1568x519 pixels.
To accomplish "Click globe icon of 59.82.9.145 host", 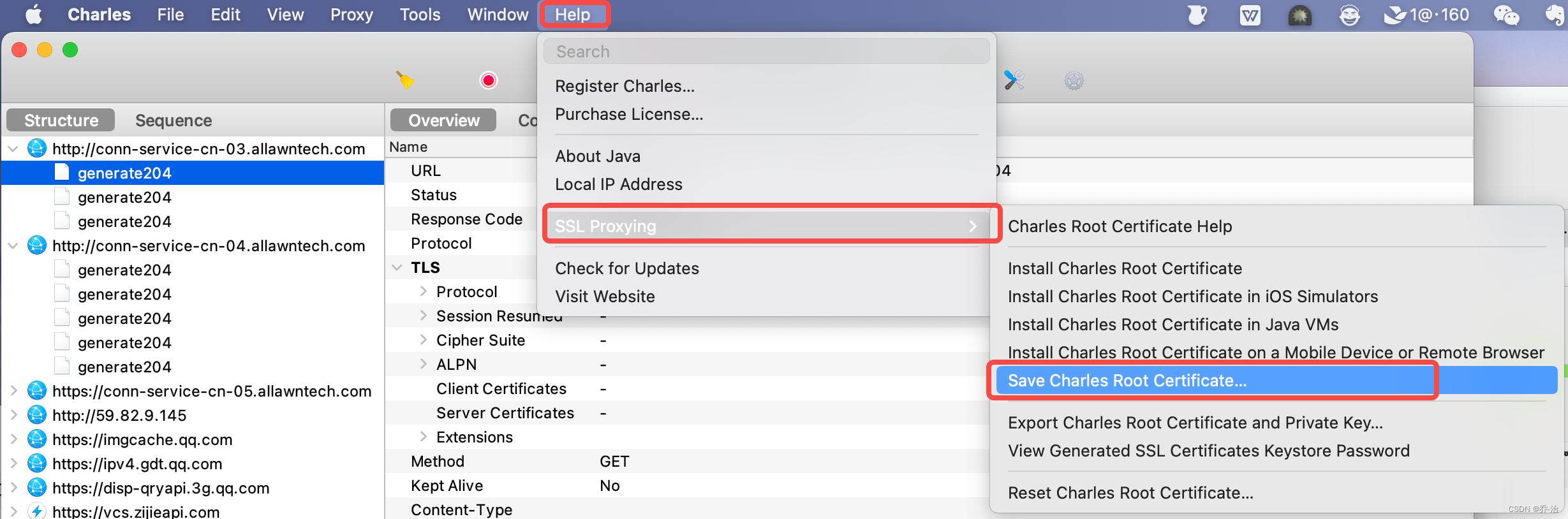I will point(37,415).
